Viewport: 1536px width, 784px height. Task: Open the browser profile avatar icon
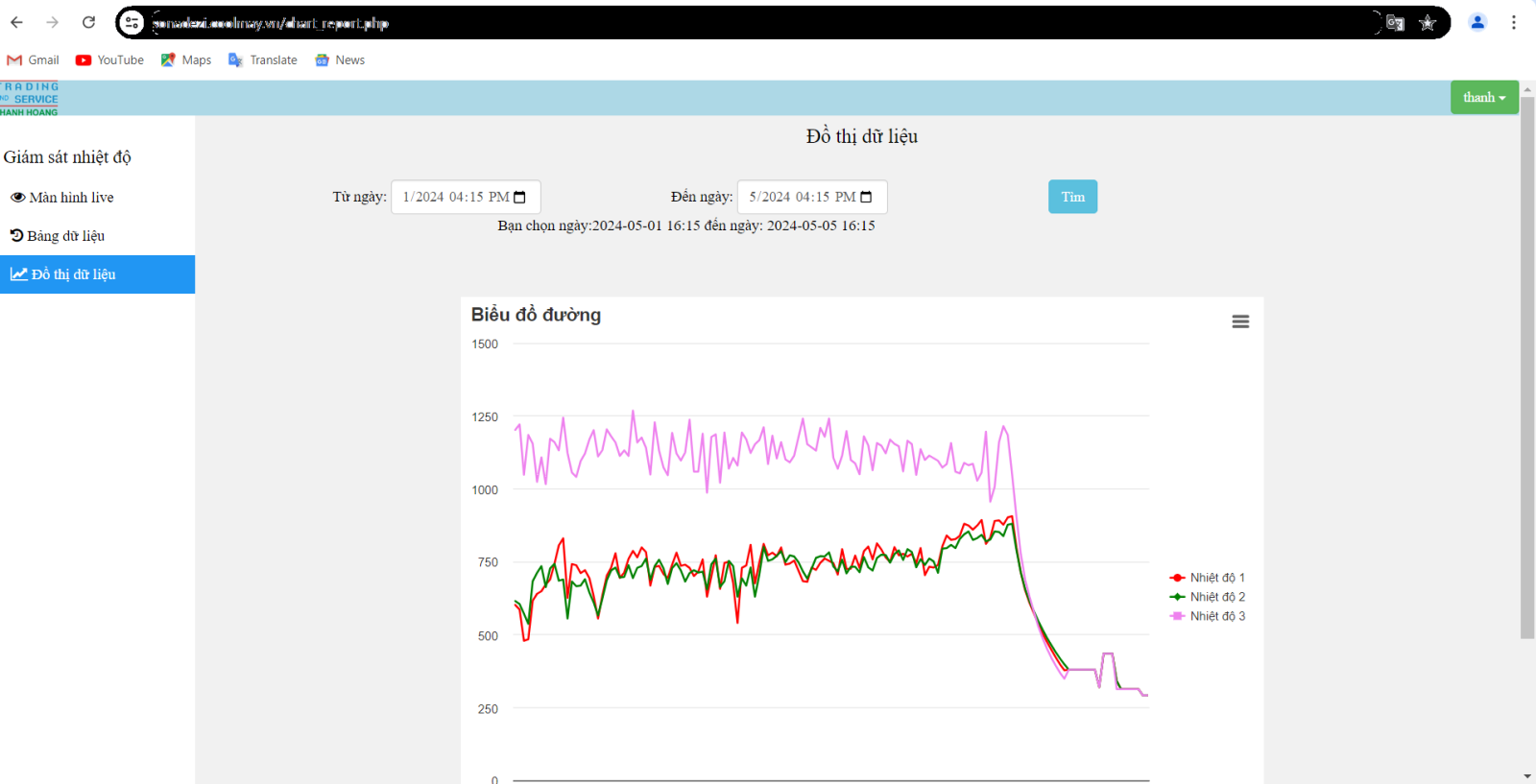coord(1477,22)
